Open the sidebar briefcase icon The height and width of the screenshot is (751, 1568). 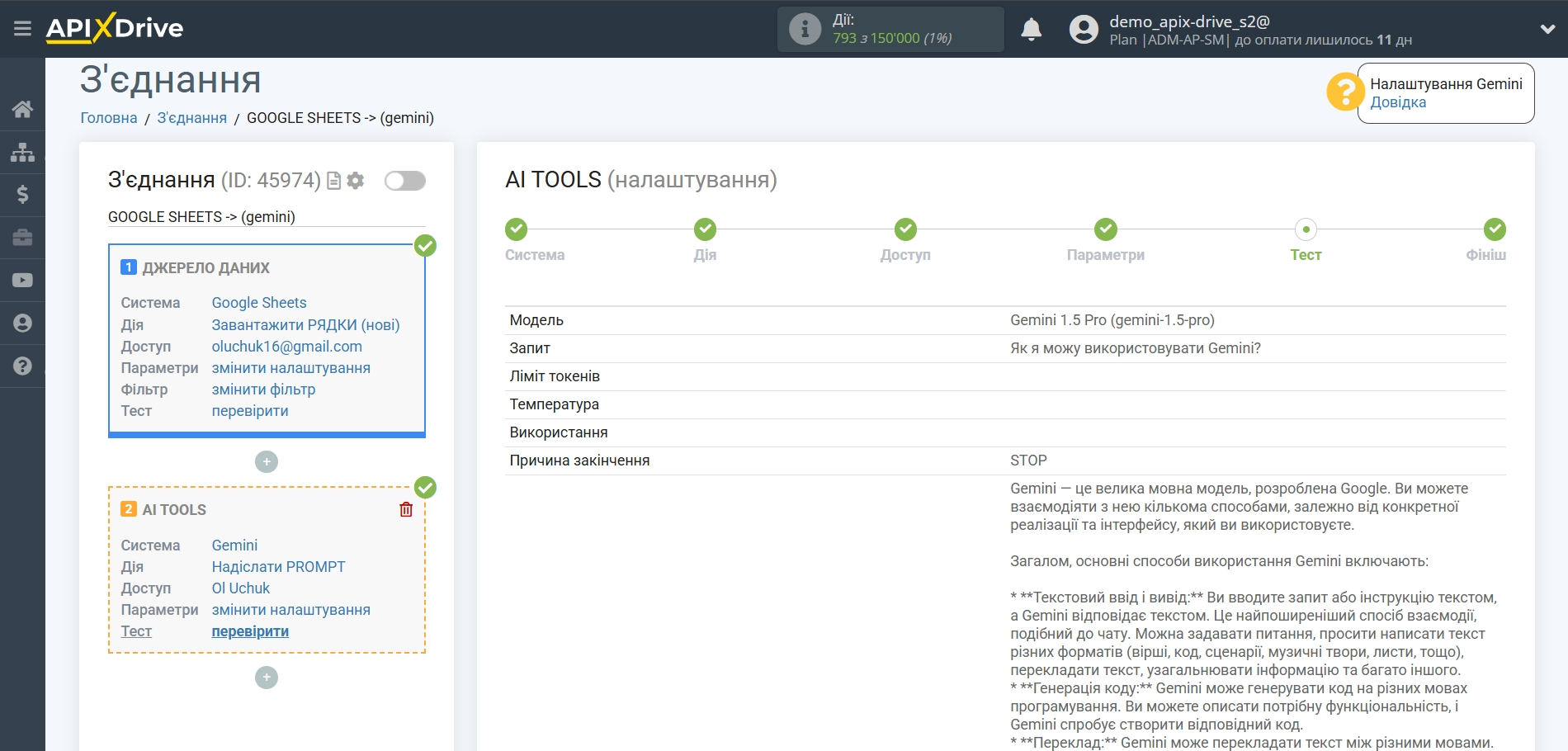[x=22, y=238]
